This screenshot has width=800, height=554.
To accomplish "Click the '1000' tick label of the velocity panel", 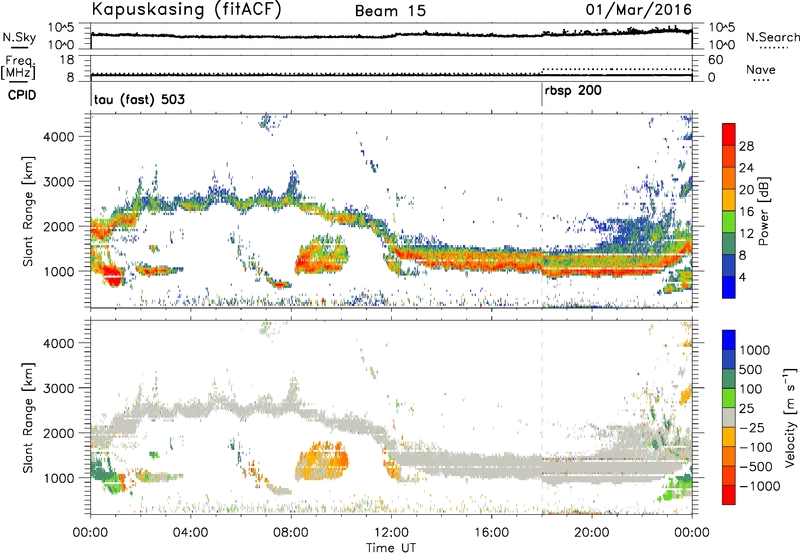I will click(58, 478).
